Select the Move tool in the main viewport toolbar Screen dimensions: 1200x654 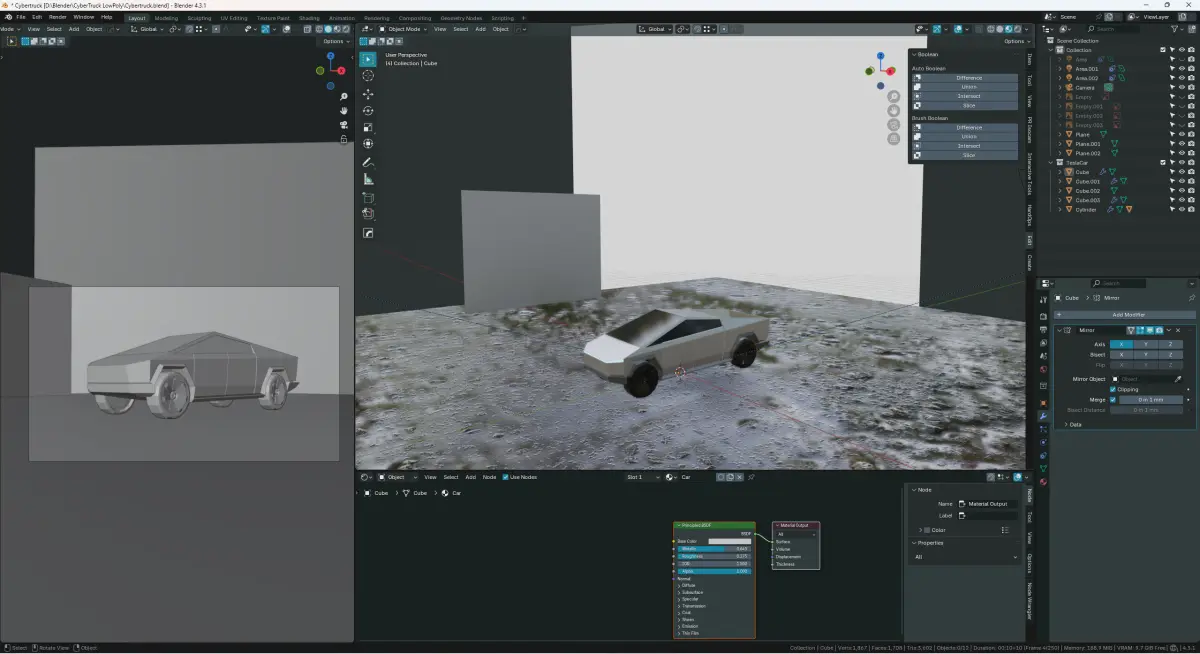tap(368, 94)
